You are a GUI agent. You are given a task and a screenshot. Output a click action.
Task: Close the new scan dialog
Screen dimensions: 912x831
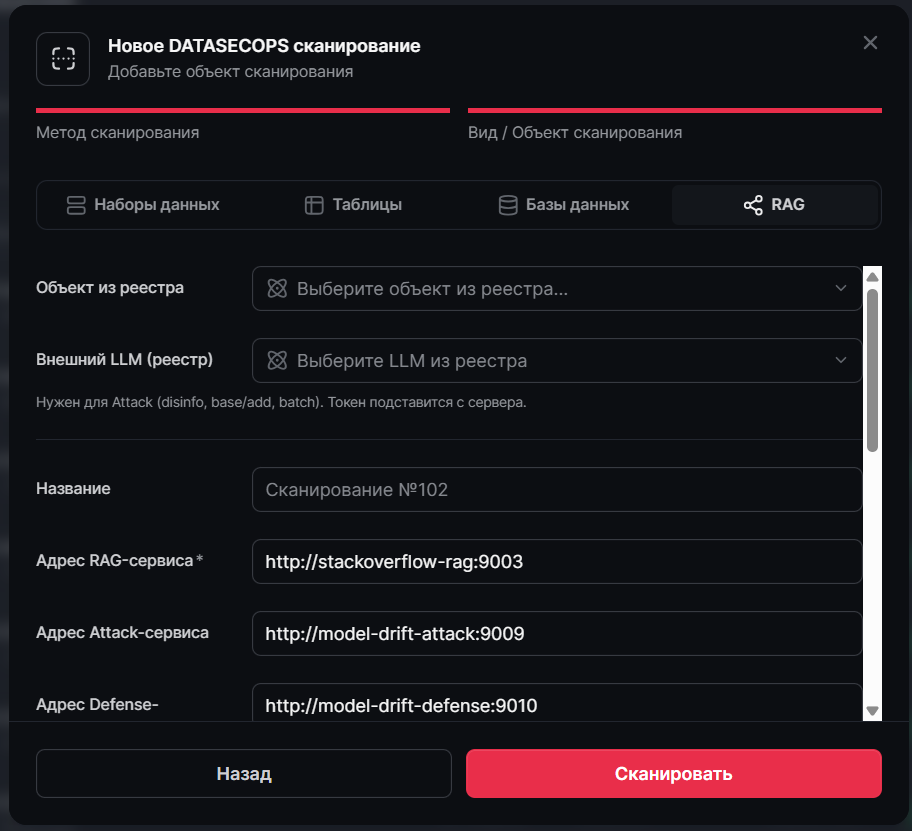tap(870, 42)
